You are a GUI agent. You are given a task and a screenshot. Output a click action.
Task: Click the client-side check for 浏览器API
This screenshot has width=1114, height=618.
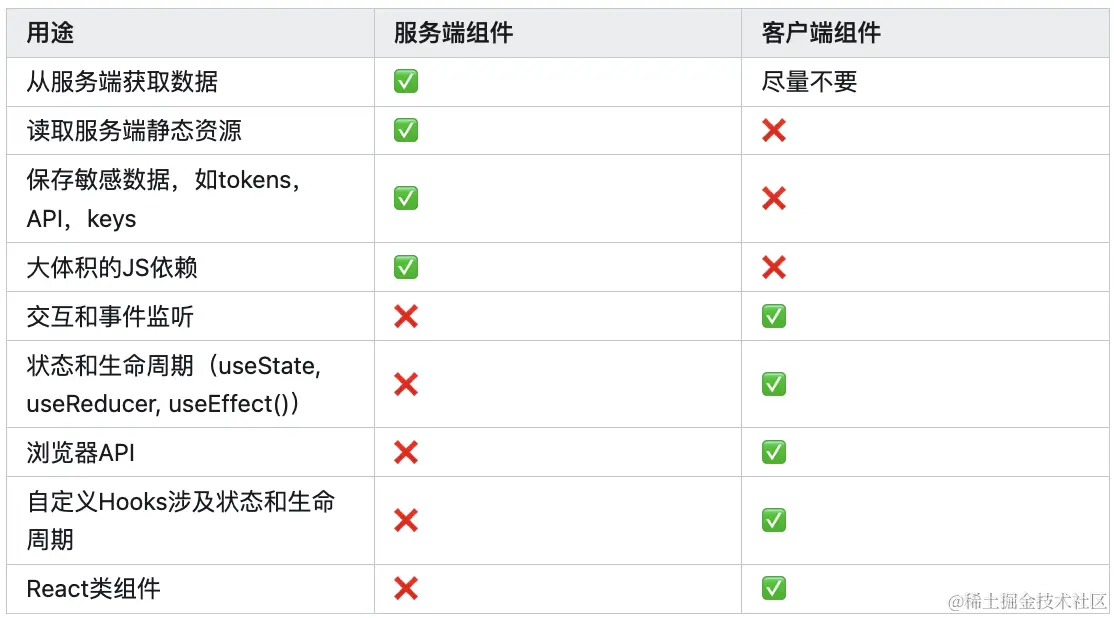pyautogui.click(x=773, y=452)
